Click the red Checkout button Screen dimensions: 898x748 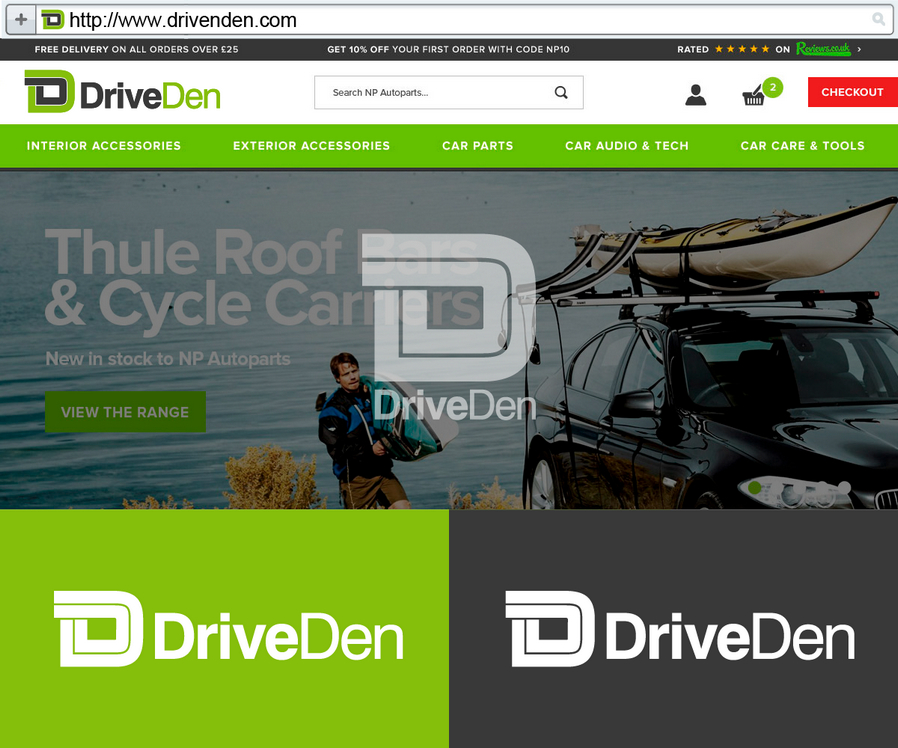tap(853, 92)
